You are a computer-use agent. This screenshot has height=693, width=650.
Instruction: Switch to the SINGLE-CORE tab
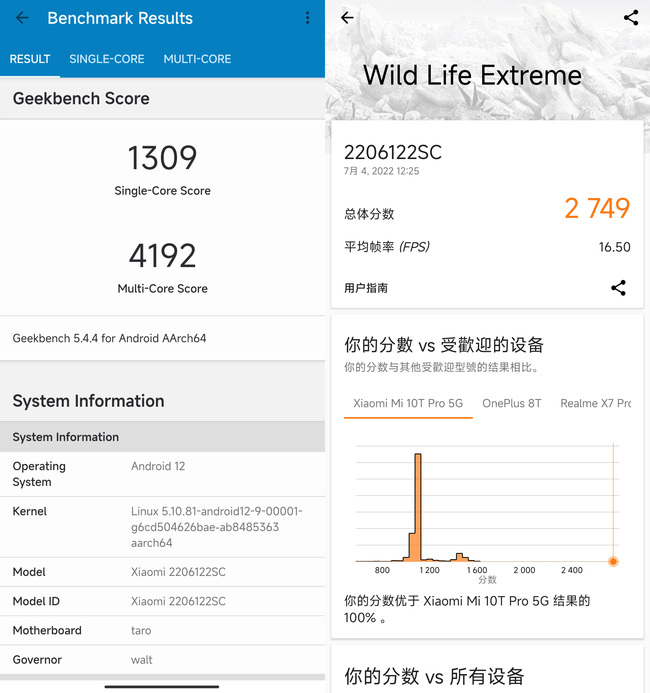pyautogui.click(x=106, y=59)
